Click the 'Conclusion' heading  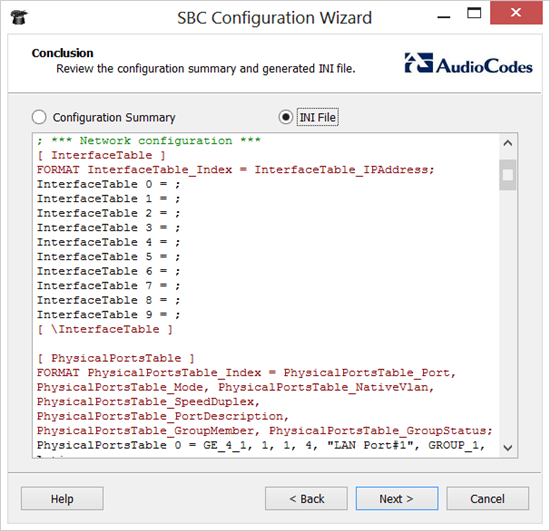tap(62, 53)
